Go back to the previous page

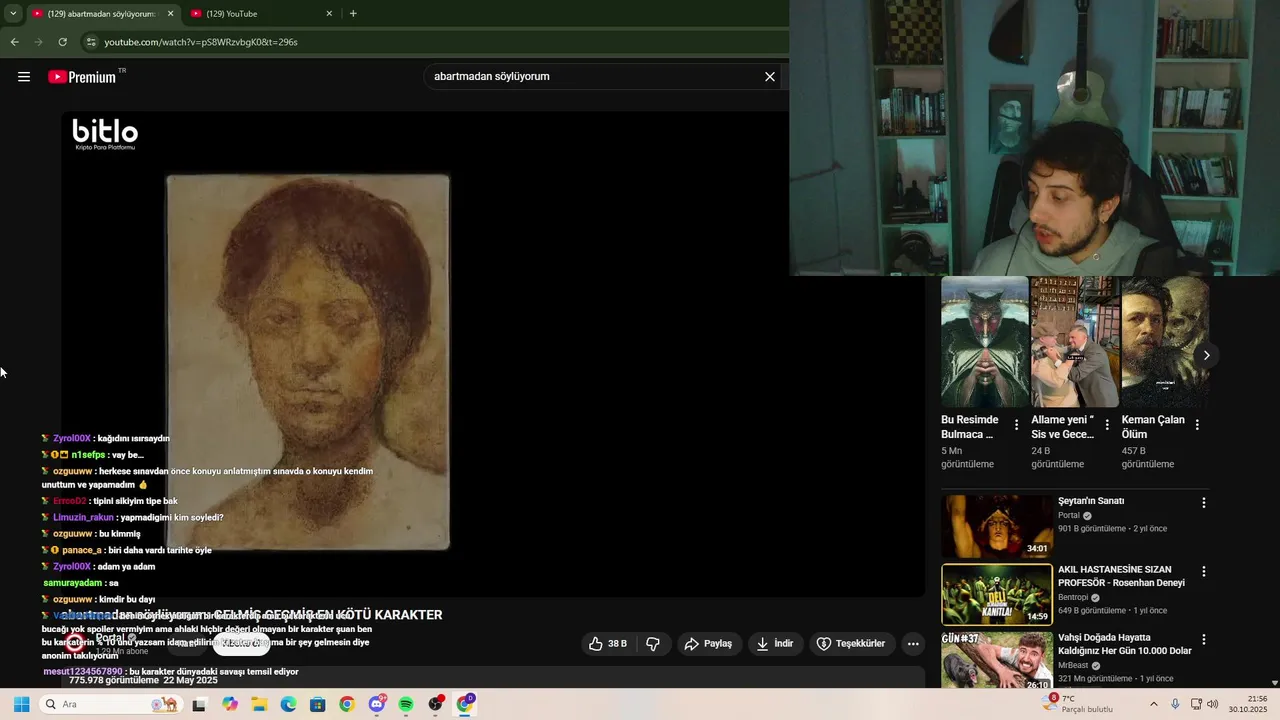pos(14,42)
